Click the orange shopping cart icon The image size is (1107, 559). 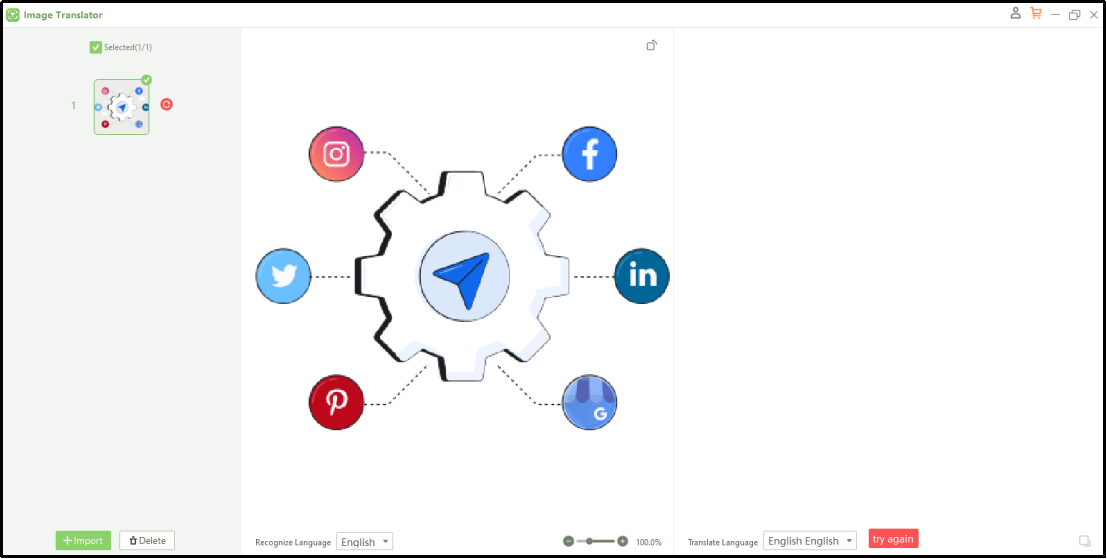(1035, 14)
